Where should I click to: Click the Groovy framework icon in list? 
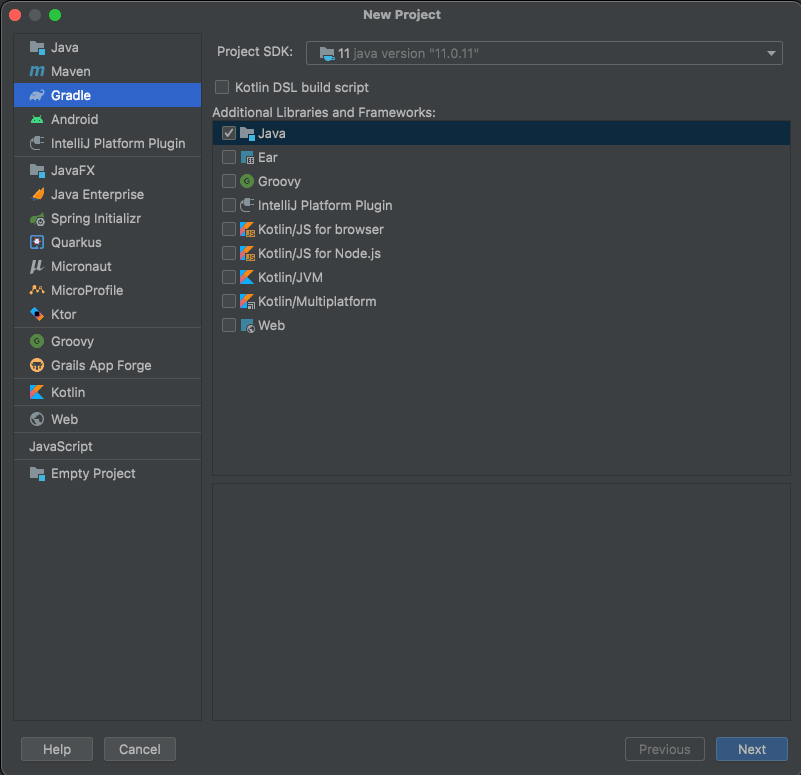click(x=247, y=181)
